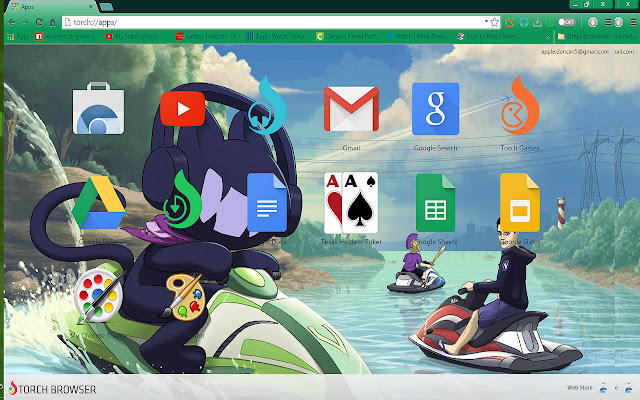Open the Google Docs app

coord(267,203)
